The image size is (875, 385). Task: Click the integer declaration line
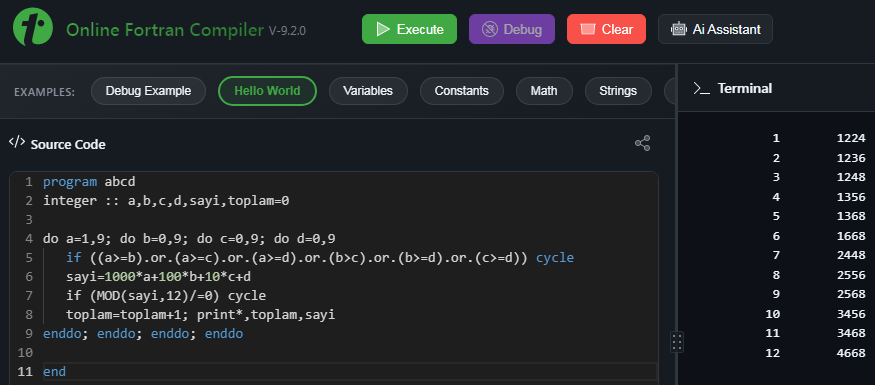166,201
